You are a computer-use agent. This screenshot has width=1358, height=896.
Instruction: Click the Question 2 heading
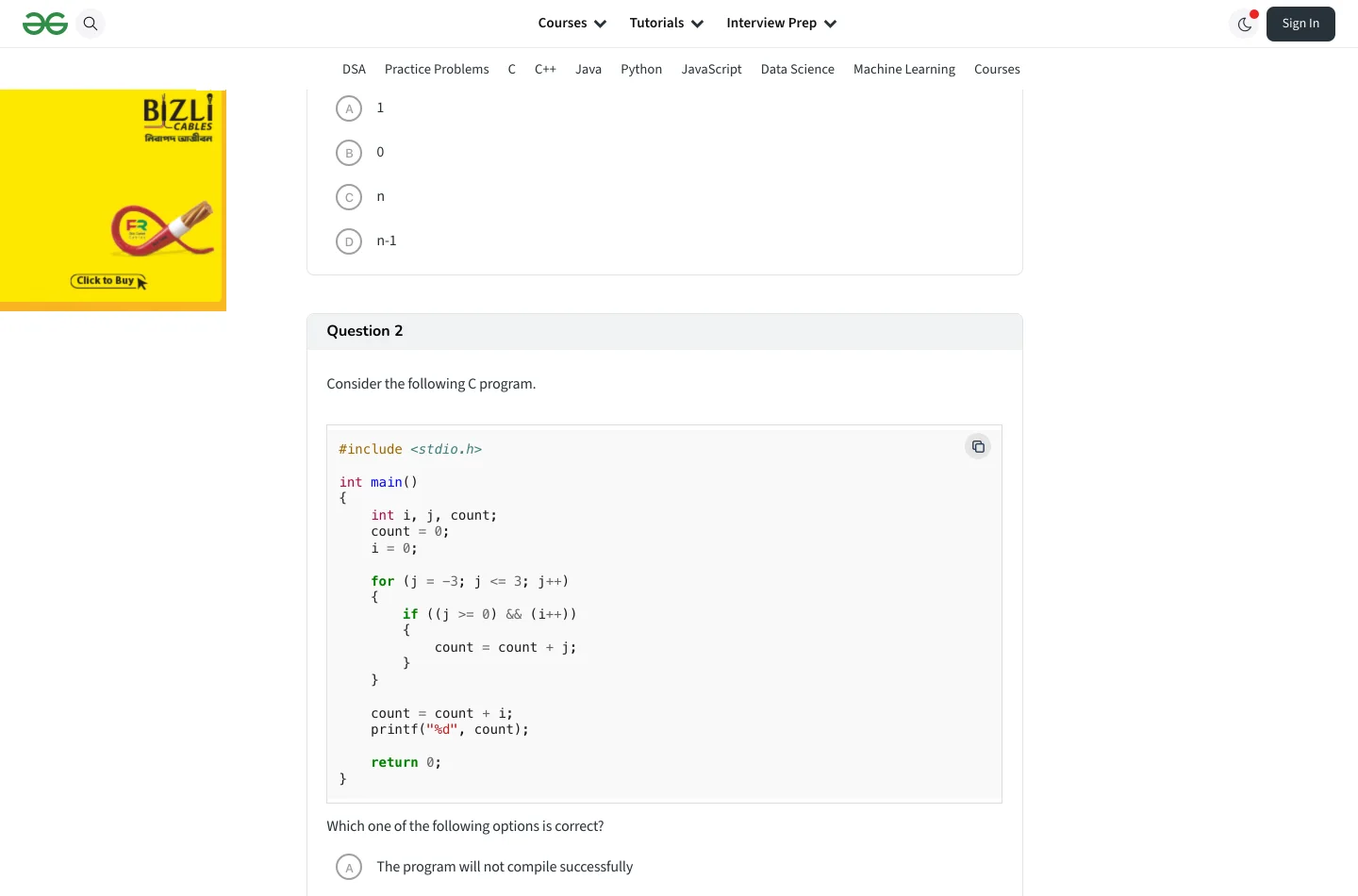pyautogui.click(x=365, y=331)
